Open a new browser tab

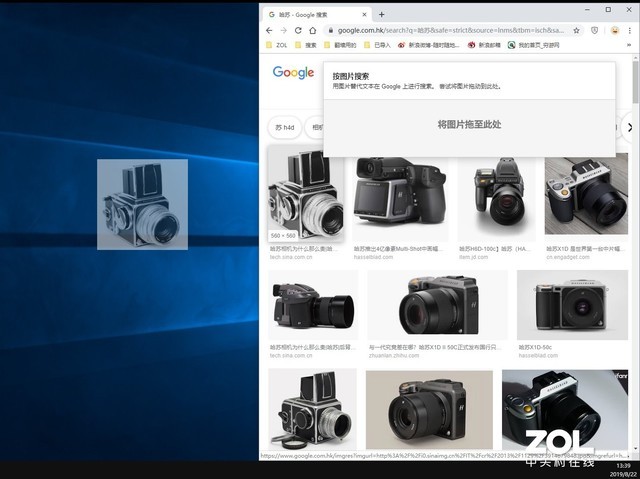tap(381, 14)
